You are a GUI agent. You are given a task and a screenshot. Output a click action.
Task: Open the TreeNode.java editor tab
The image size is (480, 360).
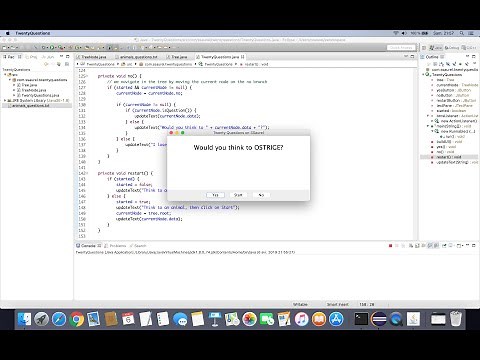click(93, 57)
